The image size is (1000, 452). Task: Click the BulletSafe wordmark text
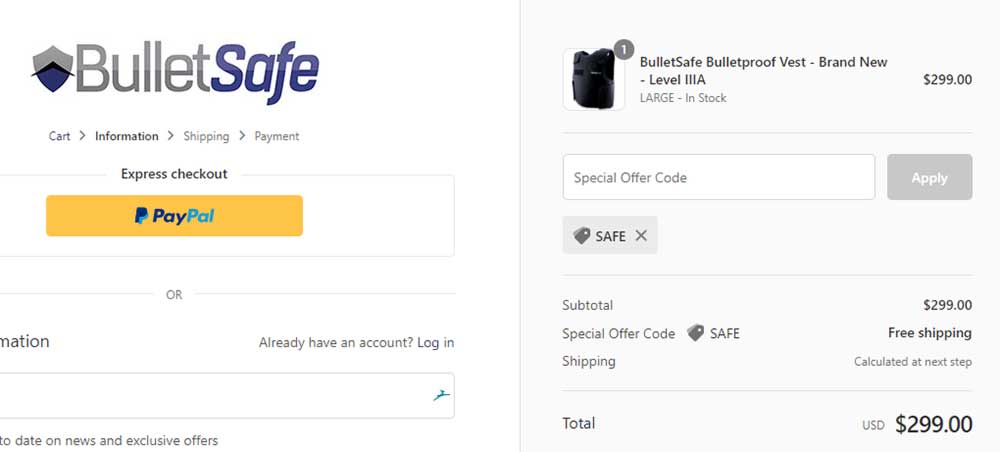click(196, 70)
